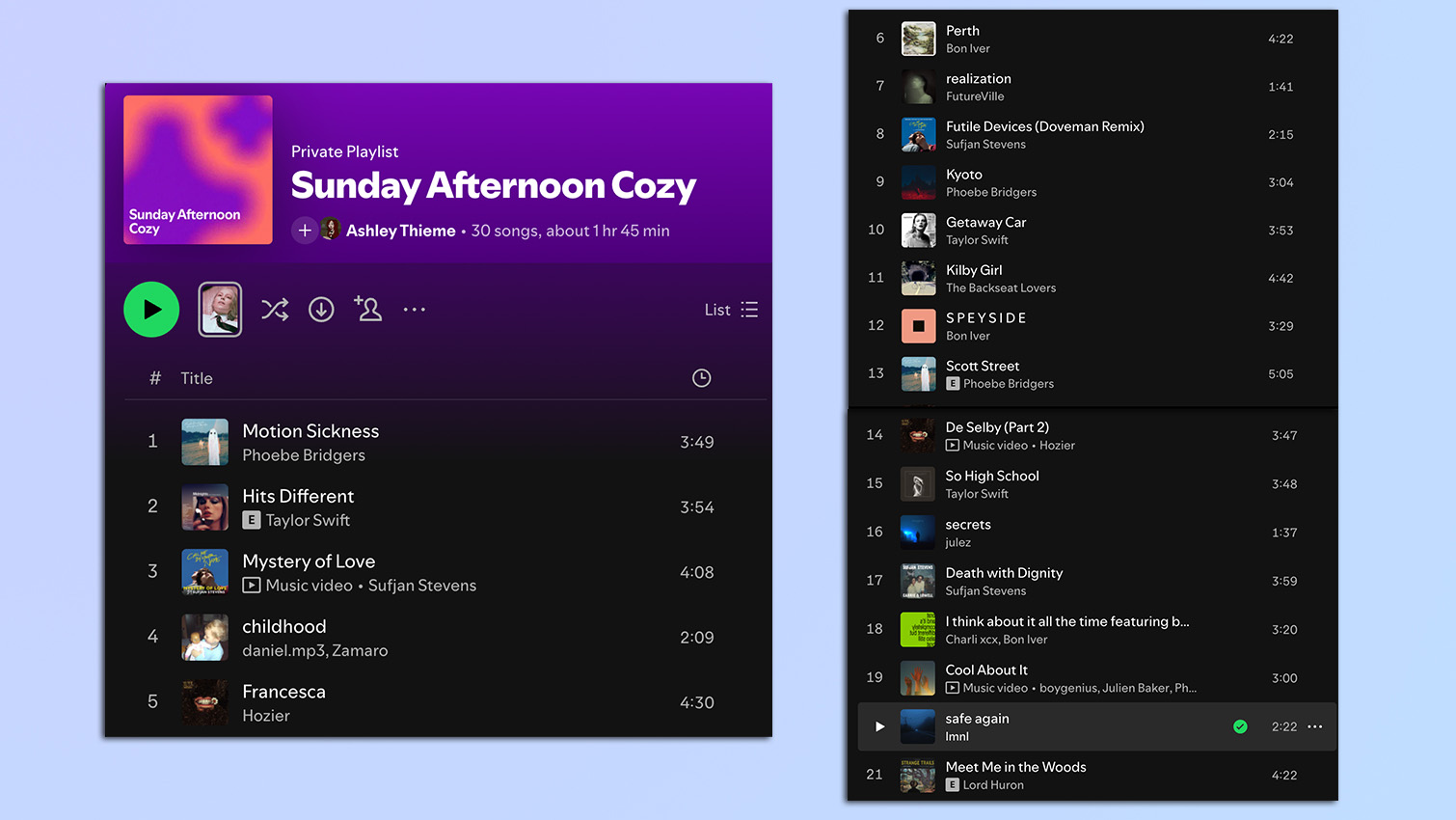Enable shuffle mode for the playlist
This screenshot has width=1456, height=820.
pos(275,309)
